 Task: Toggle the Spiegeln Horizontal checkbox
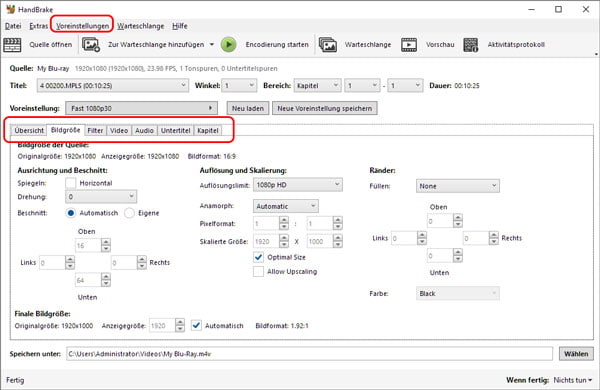[70, 183]
